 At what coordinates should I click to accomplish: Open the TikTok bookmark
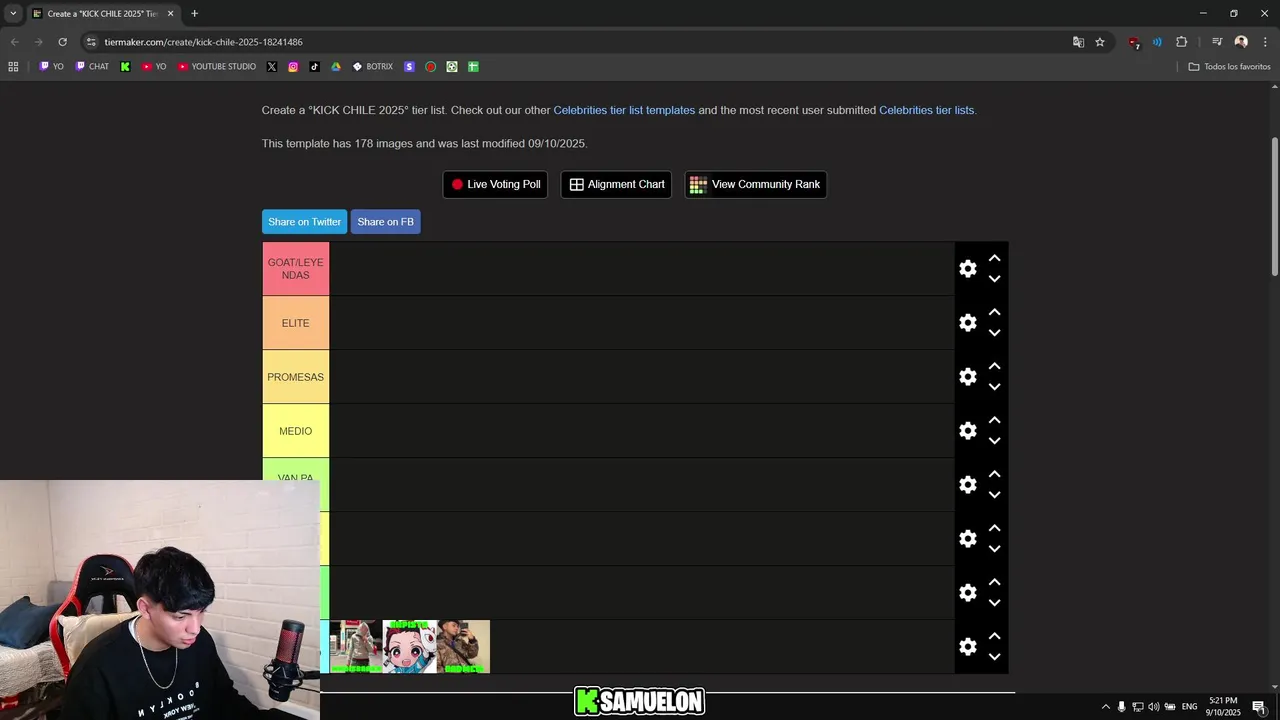tap(314, 67)
